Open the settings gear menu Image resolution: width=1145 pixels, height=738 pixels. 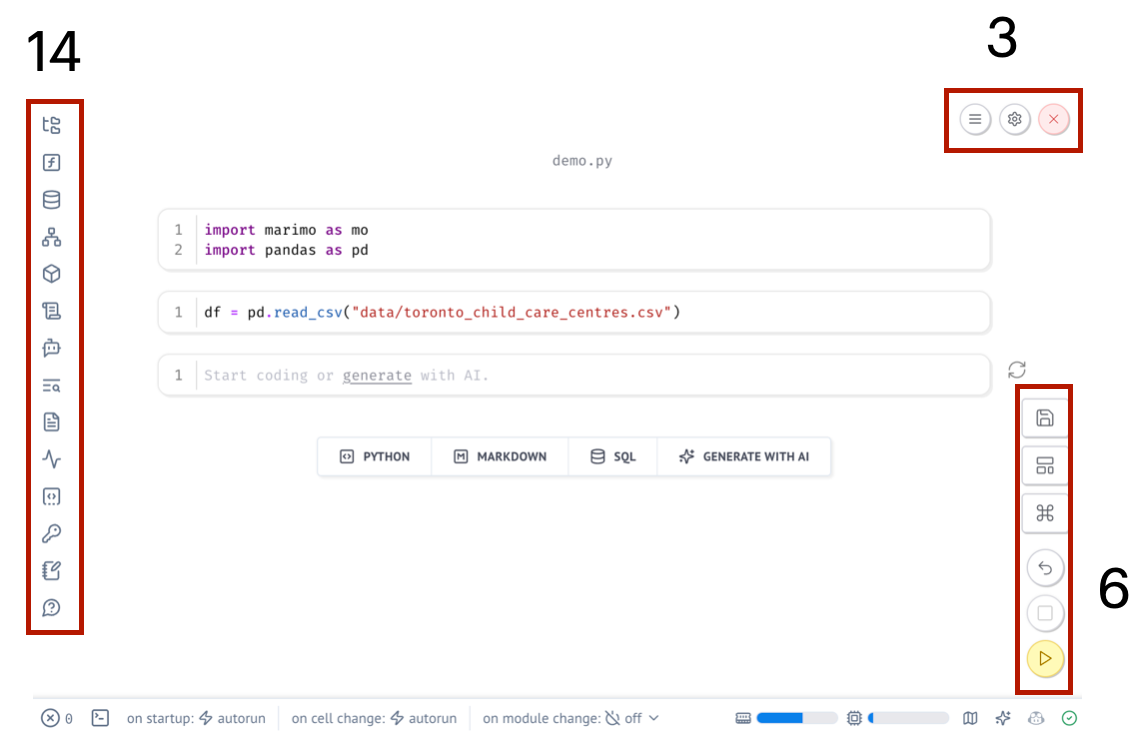pos(1014,119)
